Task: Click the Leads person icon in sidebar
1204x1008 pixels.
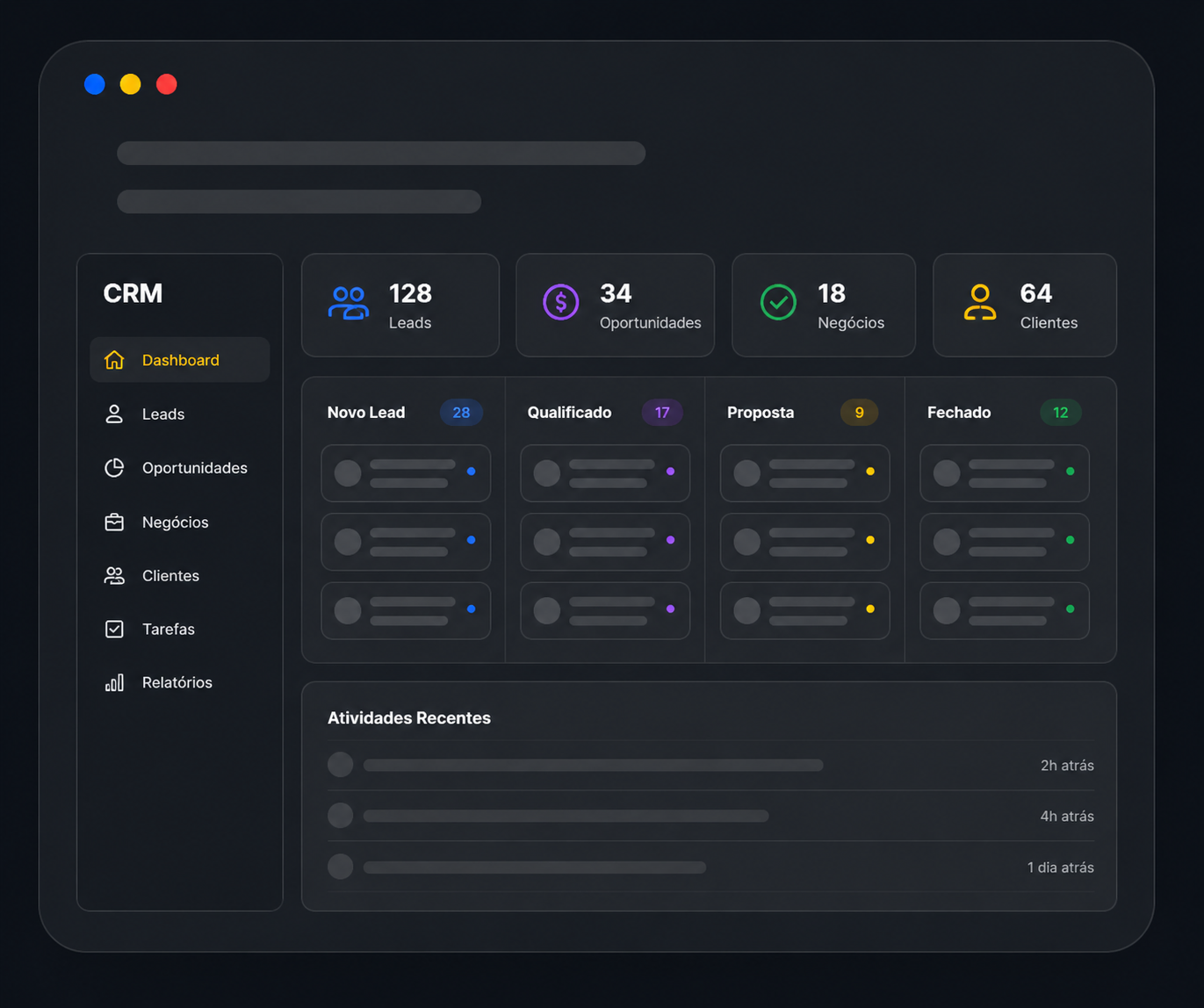Action: pyautogui.click(x=114, y=414)
